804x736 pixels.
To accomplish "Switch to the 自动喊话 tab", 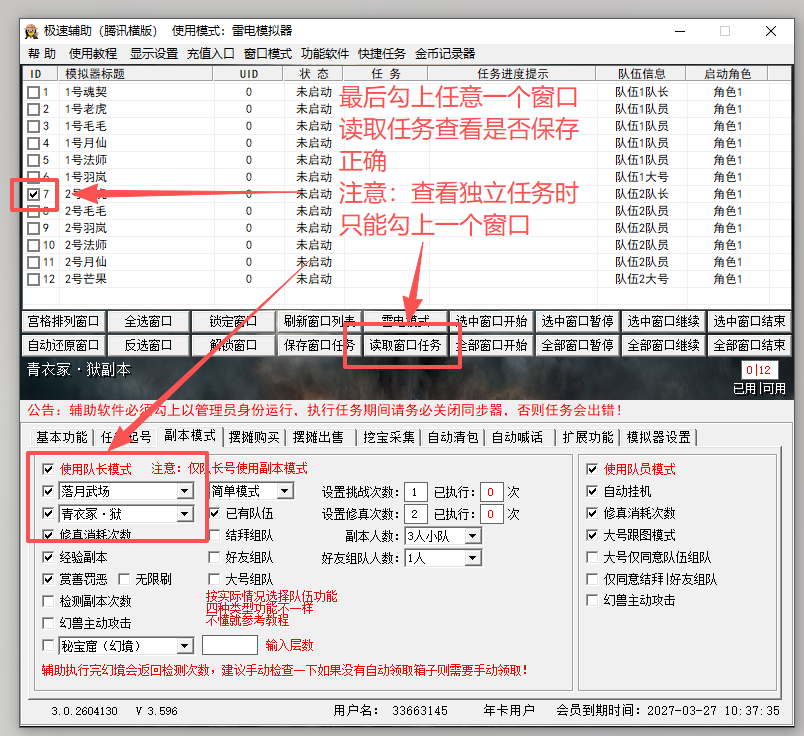I will pyautogui.click(x=517, y=437).
